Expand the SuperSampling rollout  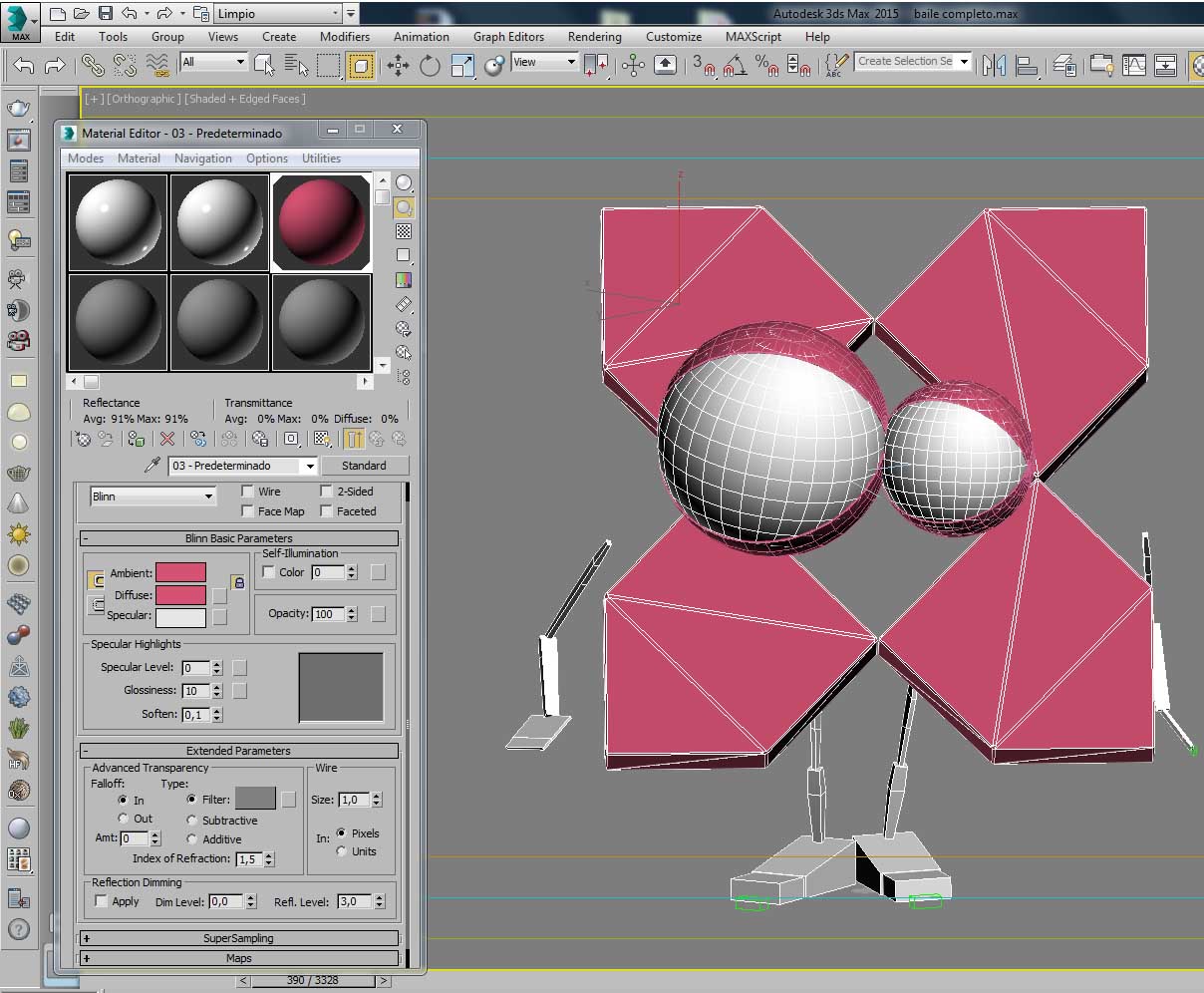(238, 938)
